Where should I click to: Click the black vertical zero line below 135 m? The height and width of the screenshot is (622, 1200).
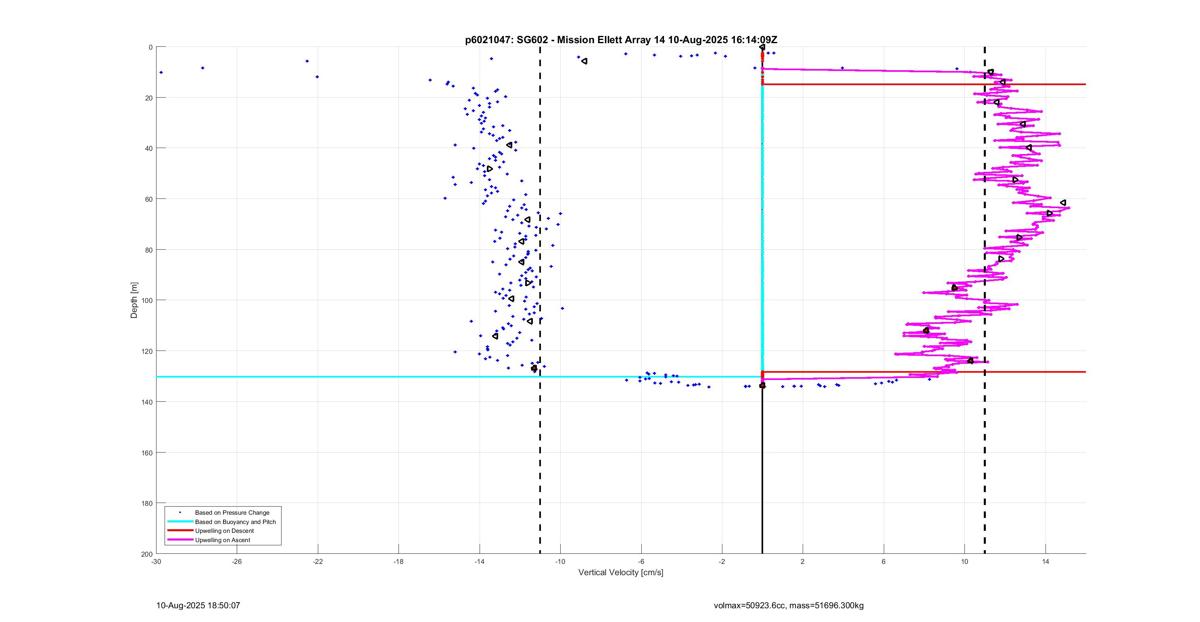click(762, 470)
